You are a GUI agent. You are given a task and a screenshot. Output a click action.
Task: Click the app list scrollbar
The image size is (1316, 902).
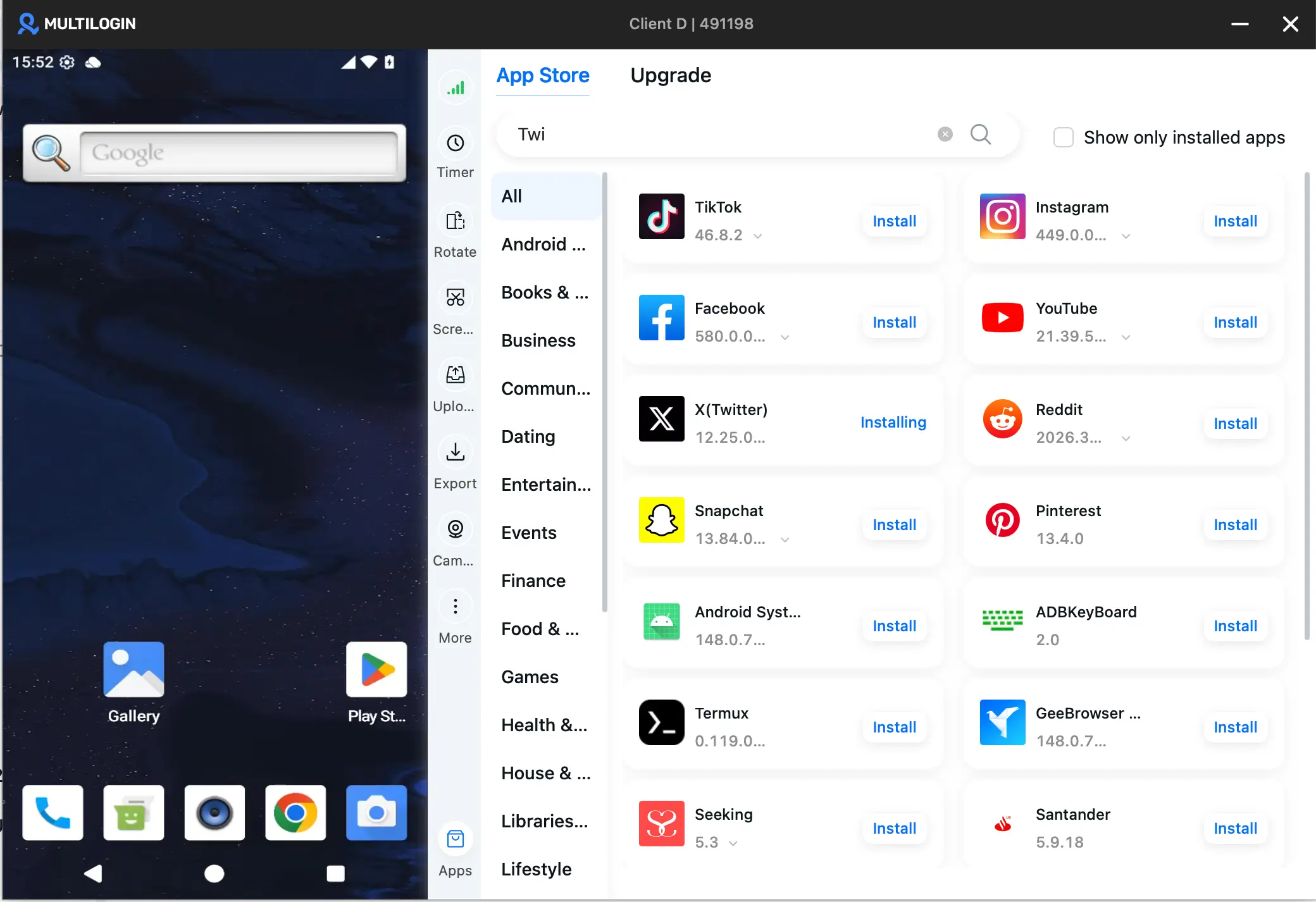click(1307, 406)
